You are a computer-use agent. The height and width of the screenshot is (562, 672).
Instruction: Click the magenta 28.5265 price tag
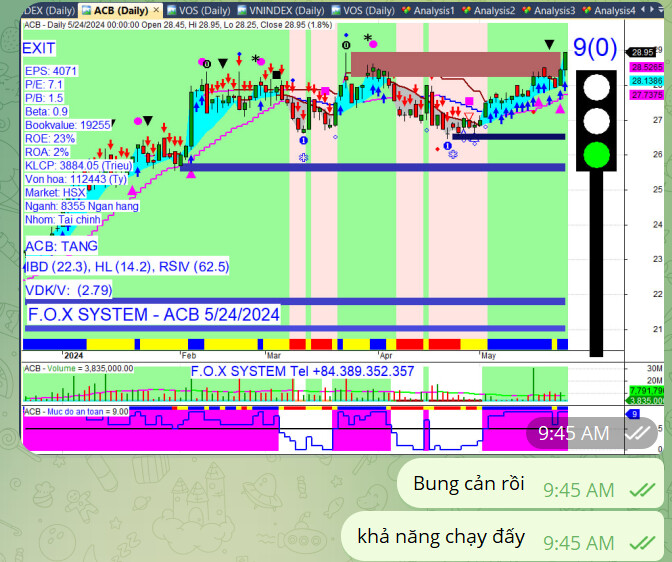click(647, 67)
